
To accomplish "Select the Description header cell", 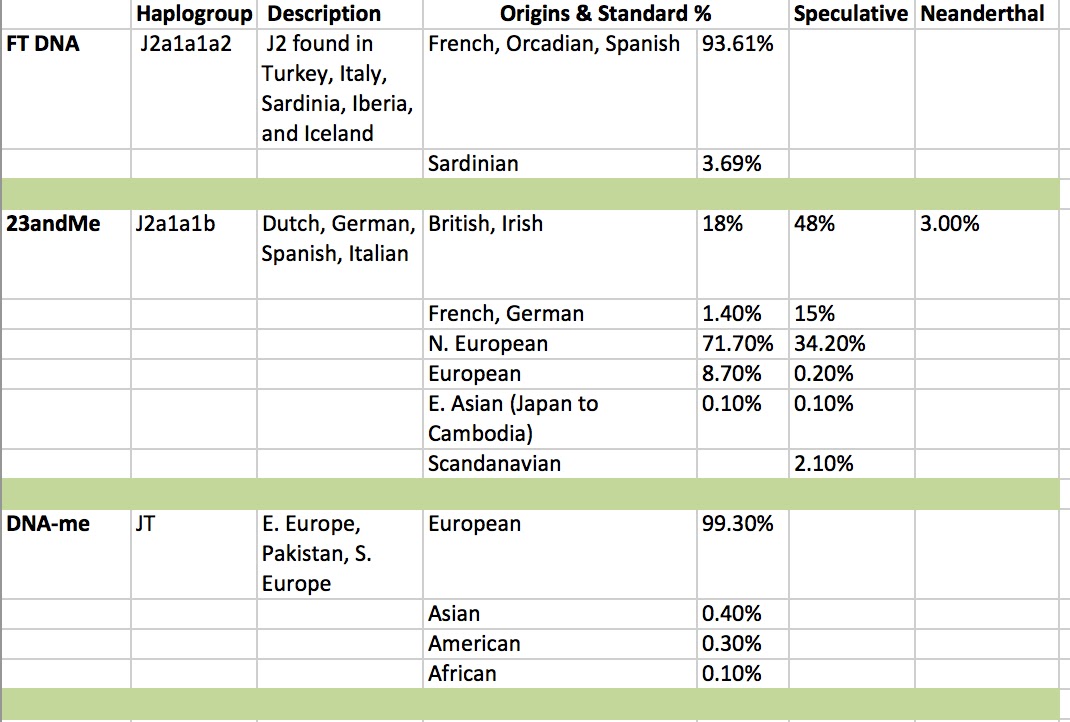I will point(324,14).
